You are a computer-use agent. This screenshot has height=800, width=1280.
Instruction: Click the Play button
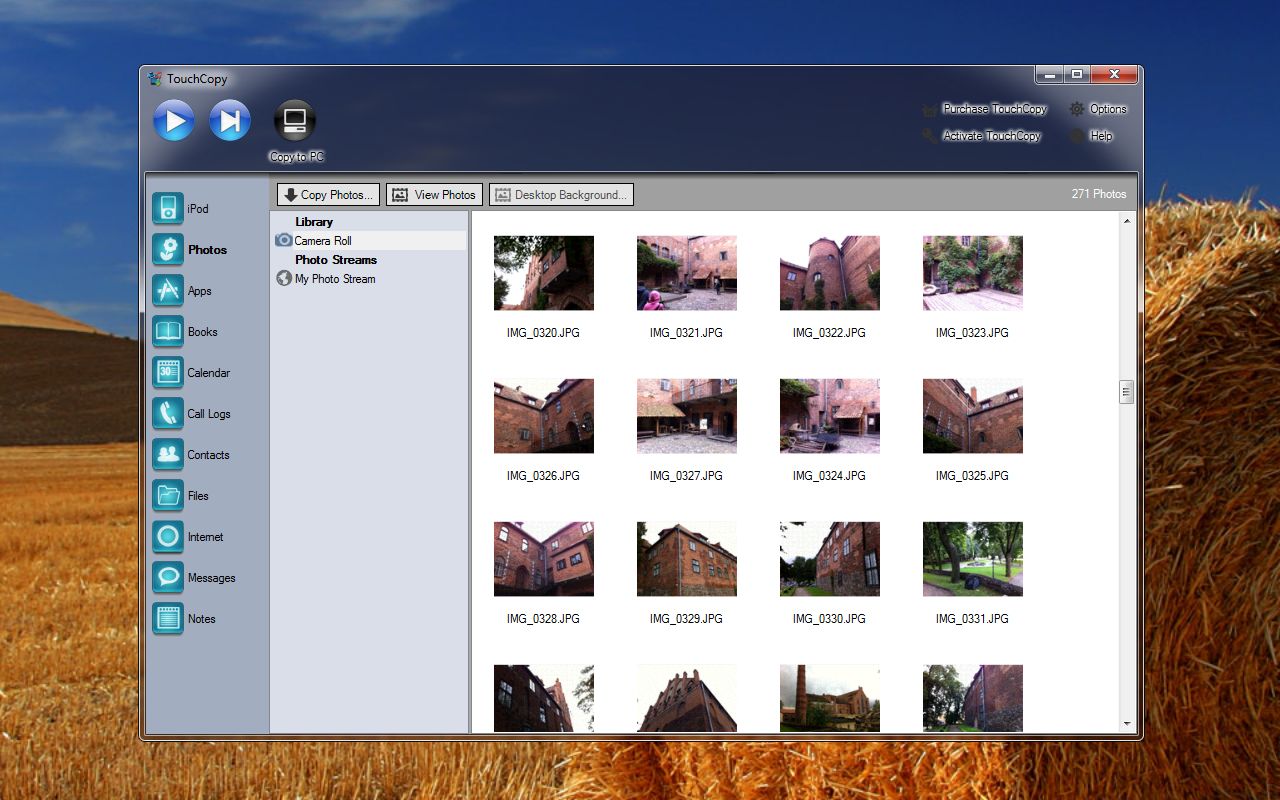coord(174,122)
